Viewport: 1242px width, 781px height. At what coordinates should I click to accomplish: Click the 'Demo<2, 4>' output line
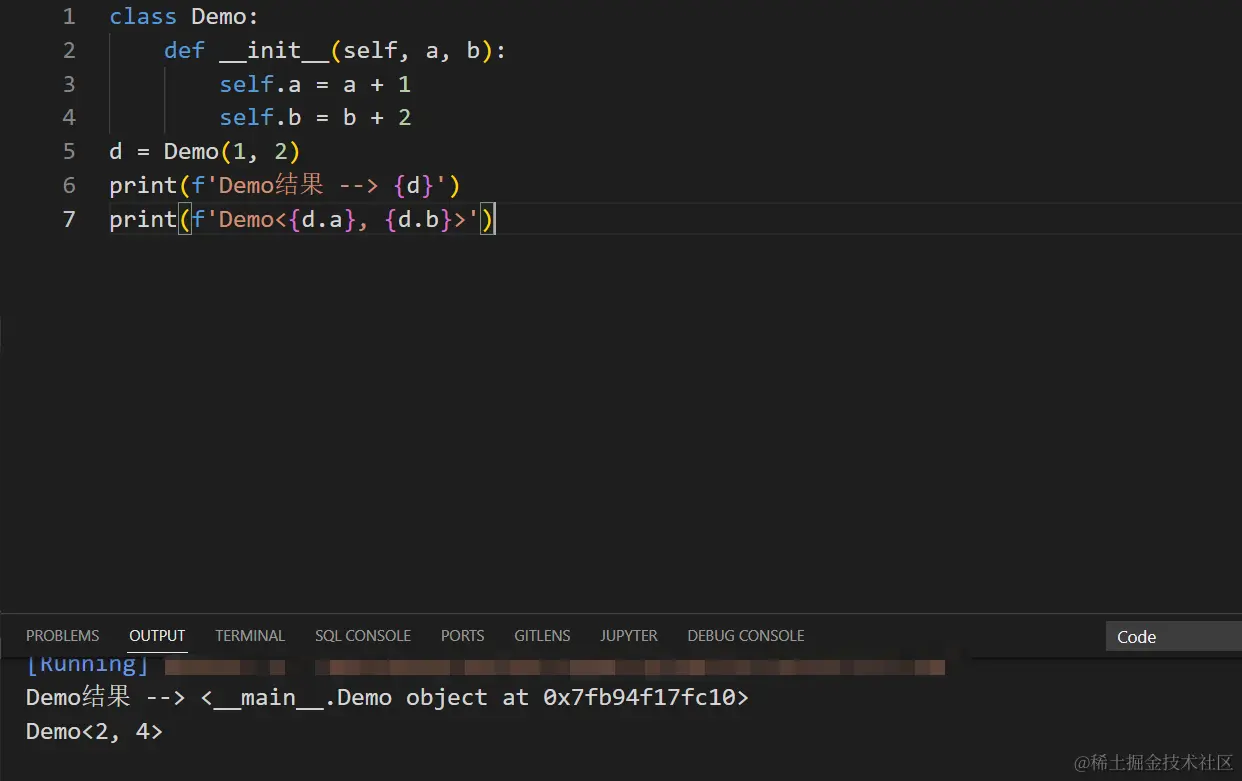coord(94,731)
